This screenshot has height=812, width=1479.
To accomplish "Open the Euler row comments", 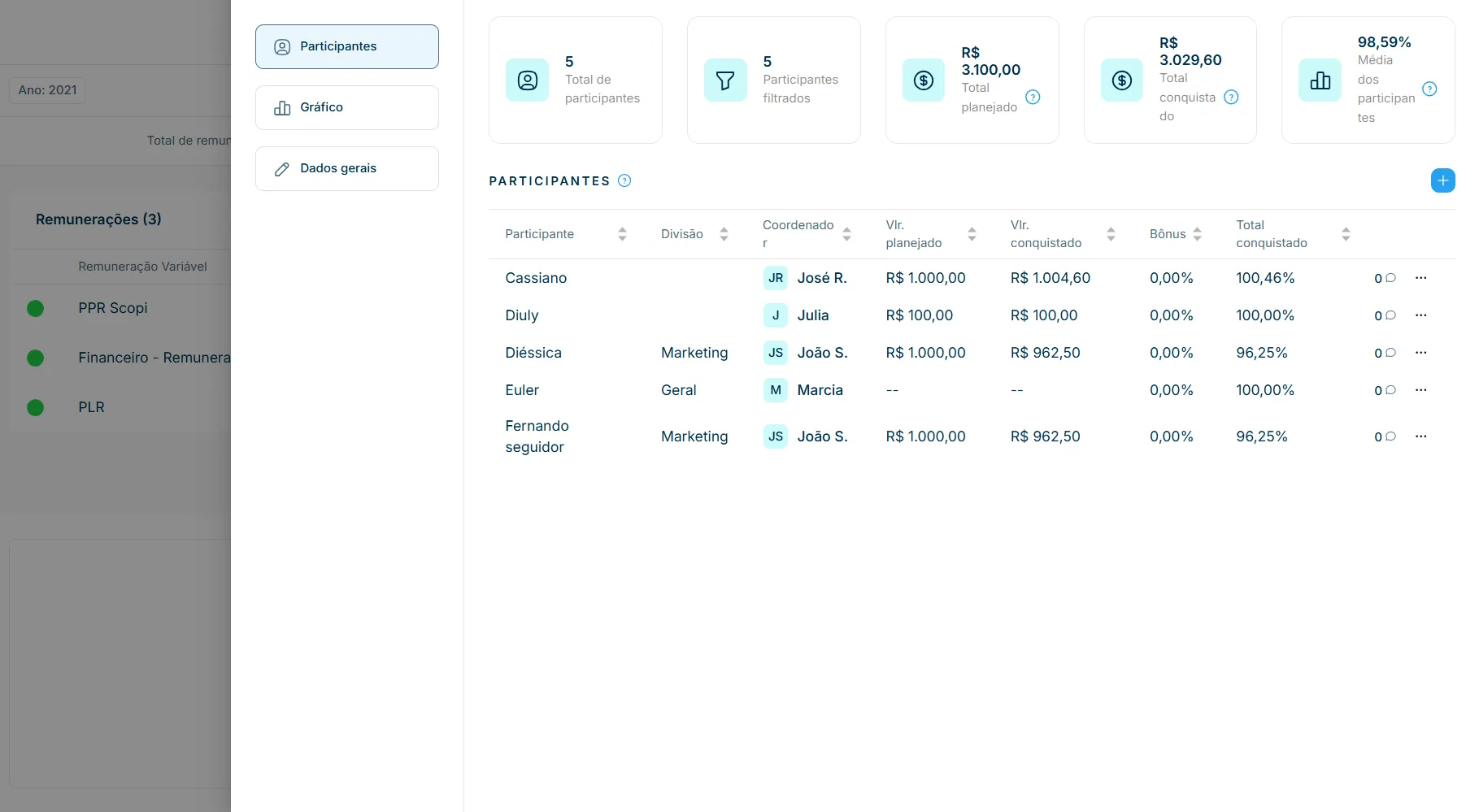I will tap(1385, 390).
